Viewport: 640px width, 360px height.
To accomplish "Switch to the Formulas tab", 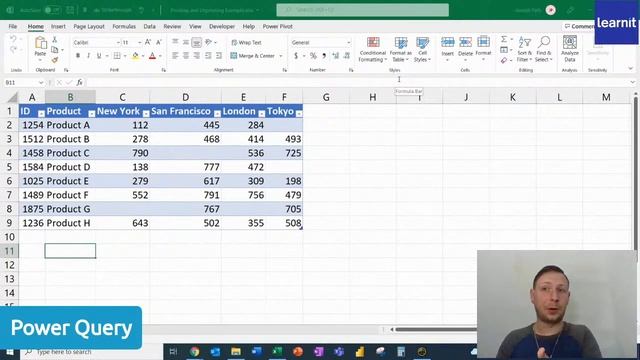I will [x=124, y=26].
